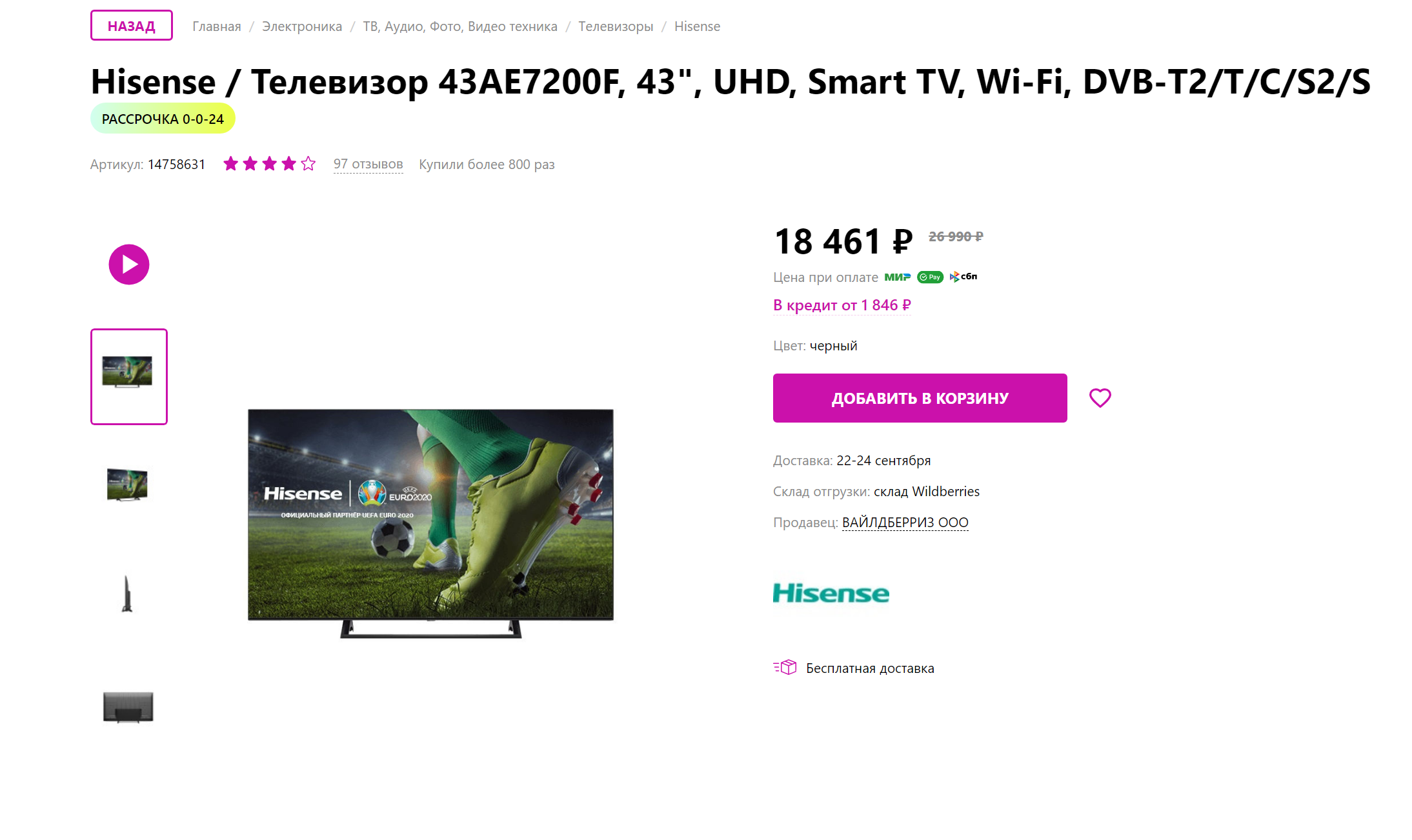The width and height of the screenshot is (1412, 840).
Task: Click ДОБАВИТЬ В КОРЗИНУ button
Action: click(x=920, y=398)
